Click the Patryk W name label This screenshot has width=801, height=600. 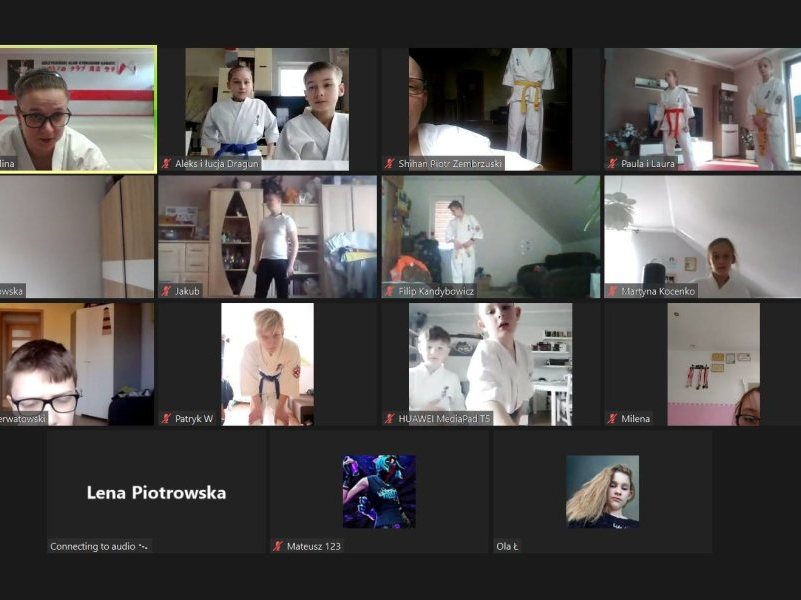(194, 419)
